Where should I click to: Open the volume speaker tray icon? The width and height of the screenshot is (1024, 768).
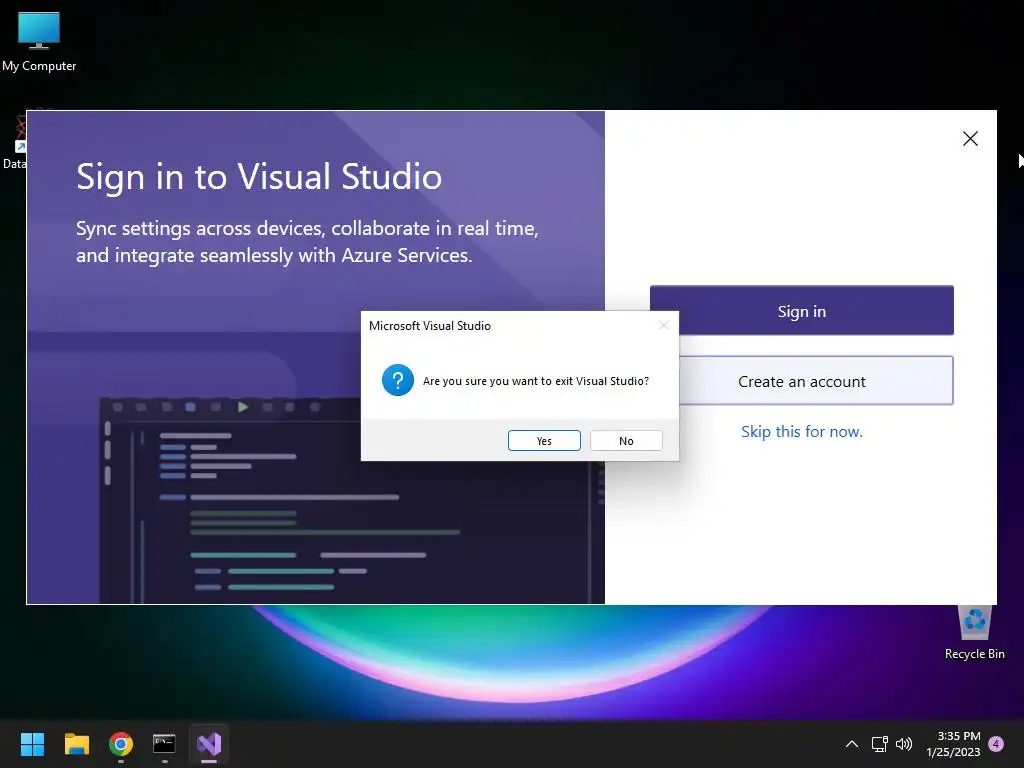pos(904,744)
